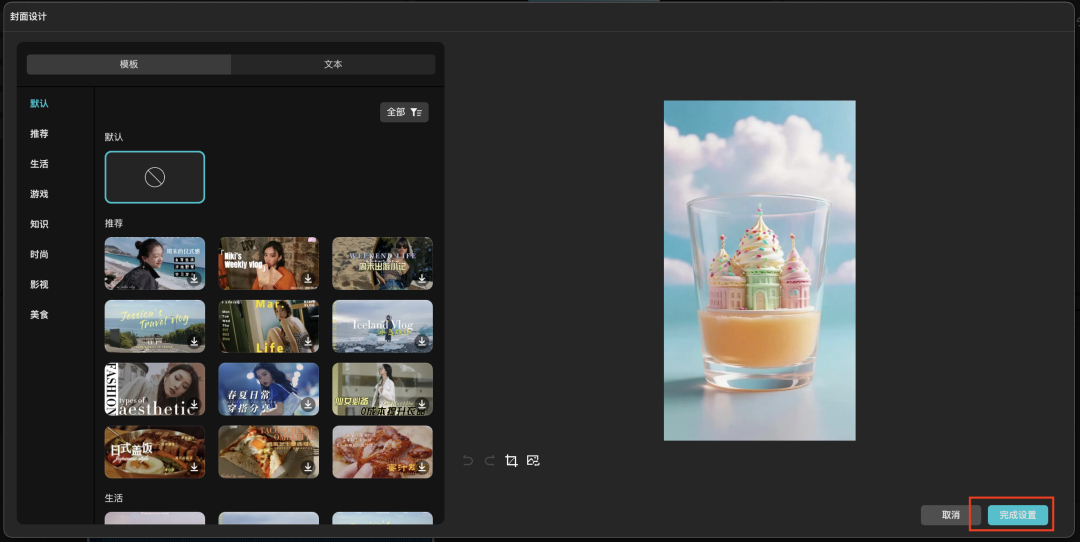The height and width of the screenshot is (542, 1080).
Task: Click the cover preview image
Action: pyautogui.click(x=759, y=270)
